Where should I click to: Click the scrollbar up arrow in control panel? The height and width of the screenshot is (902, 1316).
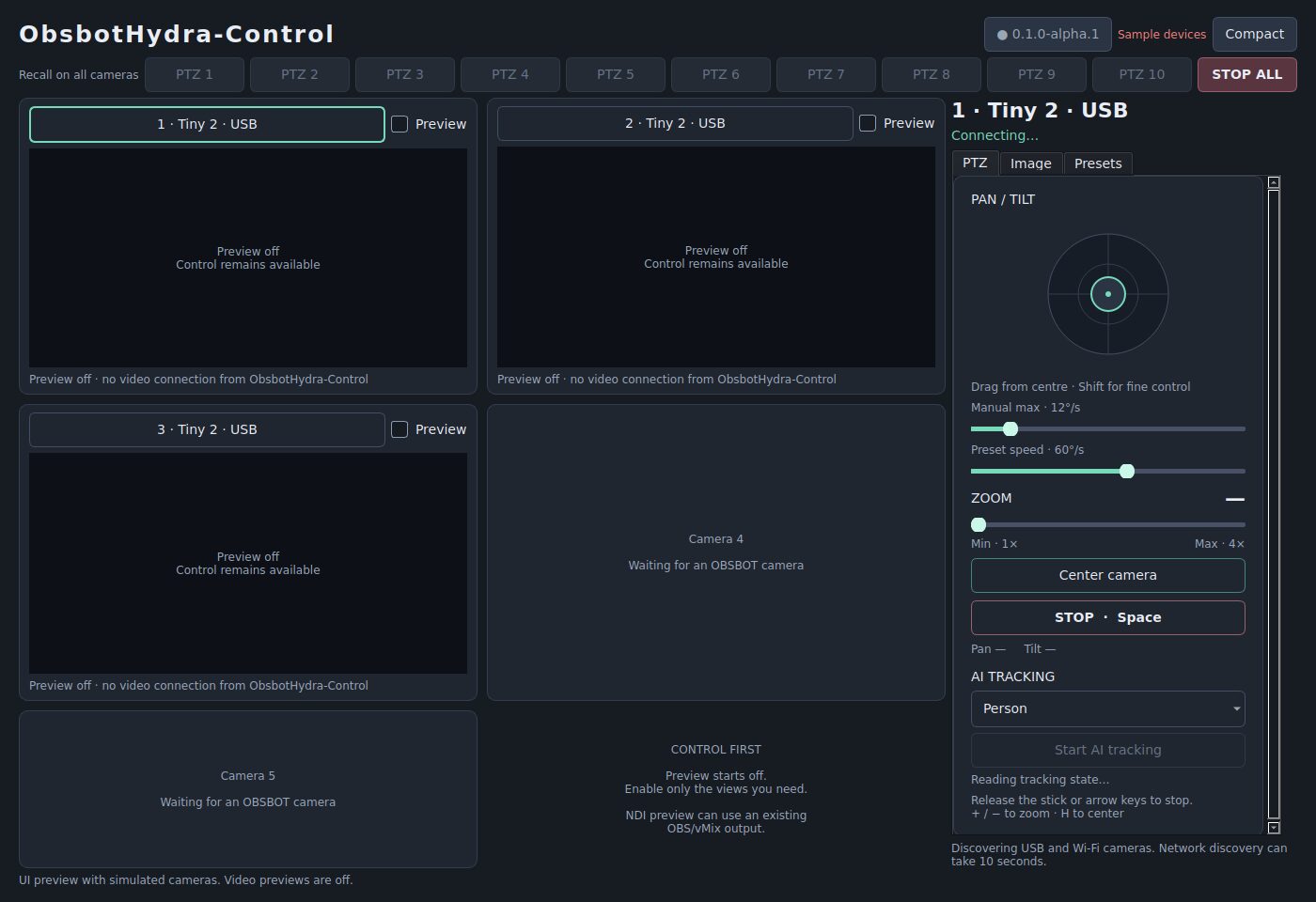pyautogui.click(x=1274, y=182)
